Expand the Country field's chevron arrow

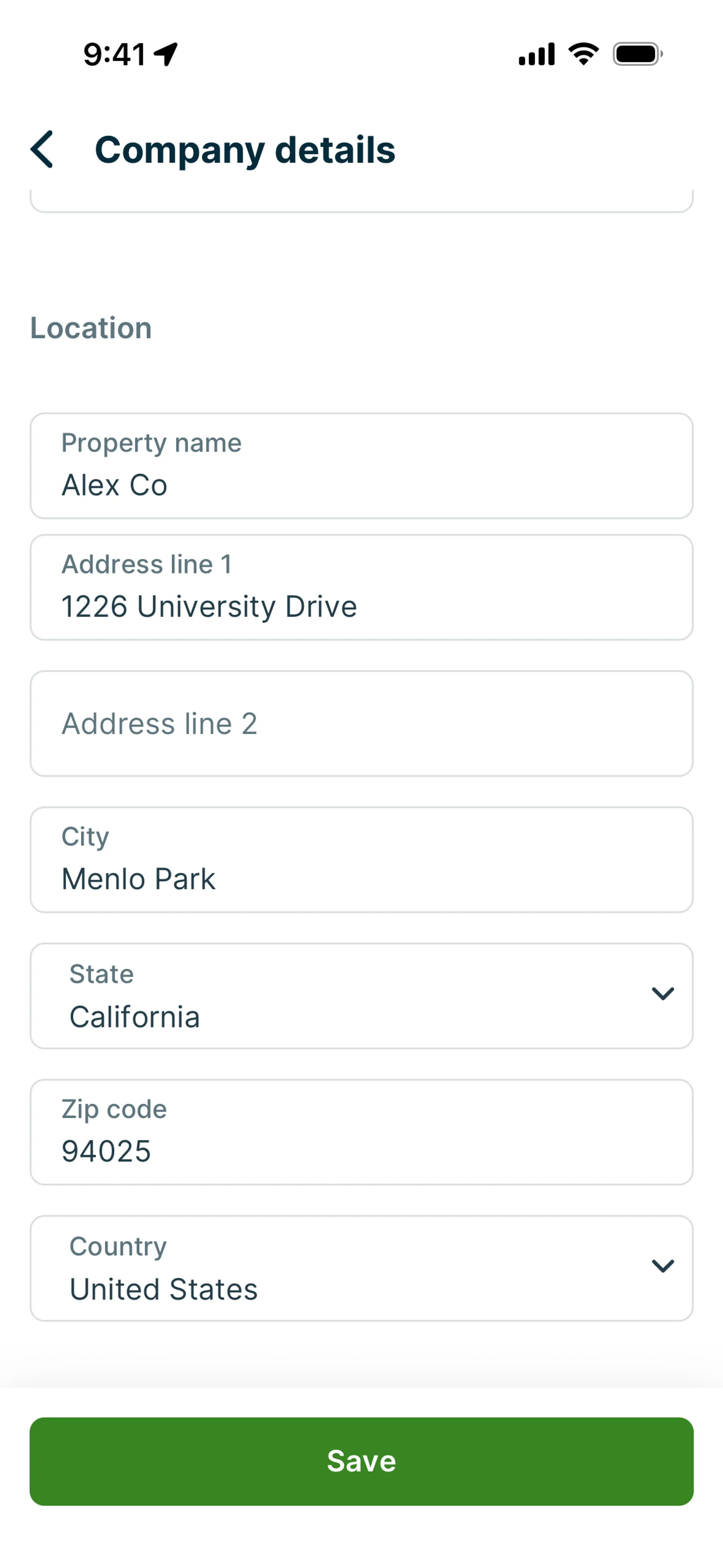coord(662,1266)
